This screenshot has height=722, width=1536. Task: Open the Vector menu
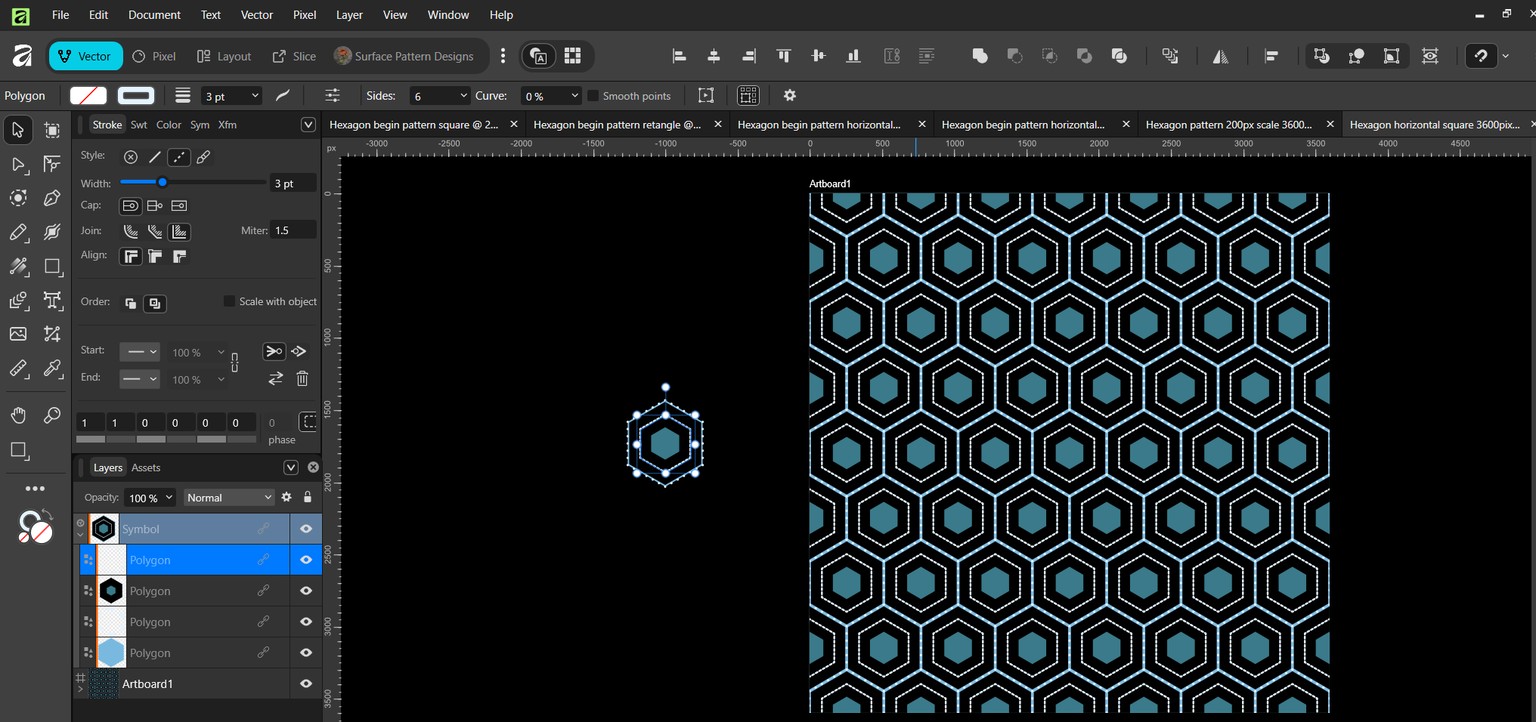[257, 15]
